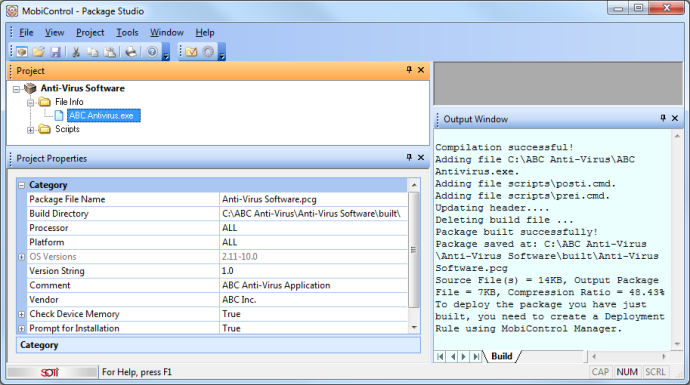Click the New Package toolbar icon
Screen dimensions: 690x385
point(22,52)
